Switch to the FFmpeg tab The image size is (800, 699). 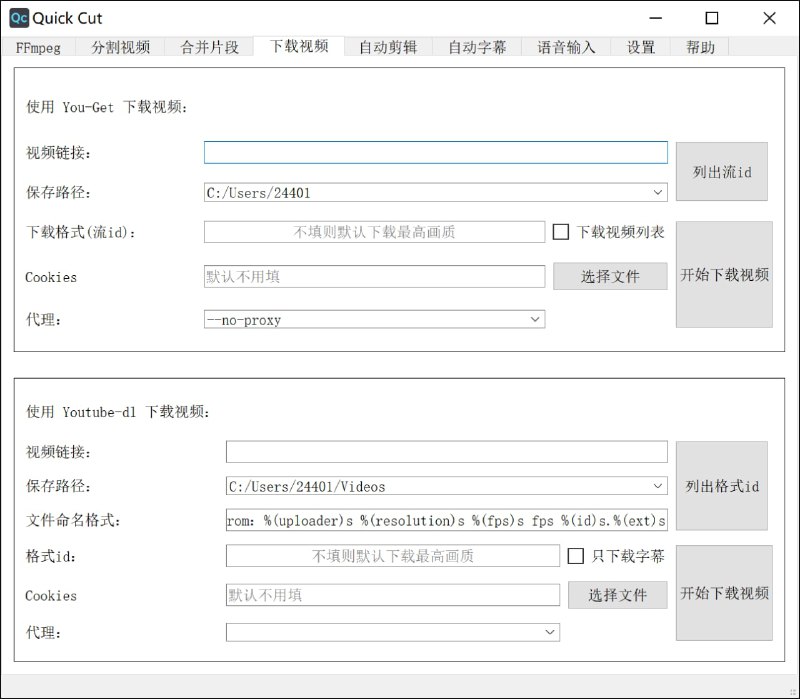pyautogui.click(x=38, y=47)
